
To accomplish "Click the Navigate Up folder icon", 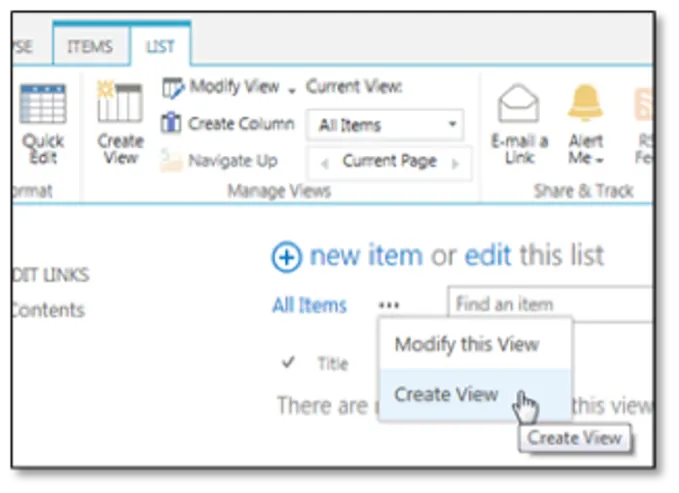I will [171, 160].
